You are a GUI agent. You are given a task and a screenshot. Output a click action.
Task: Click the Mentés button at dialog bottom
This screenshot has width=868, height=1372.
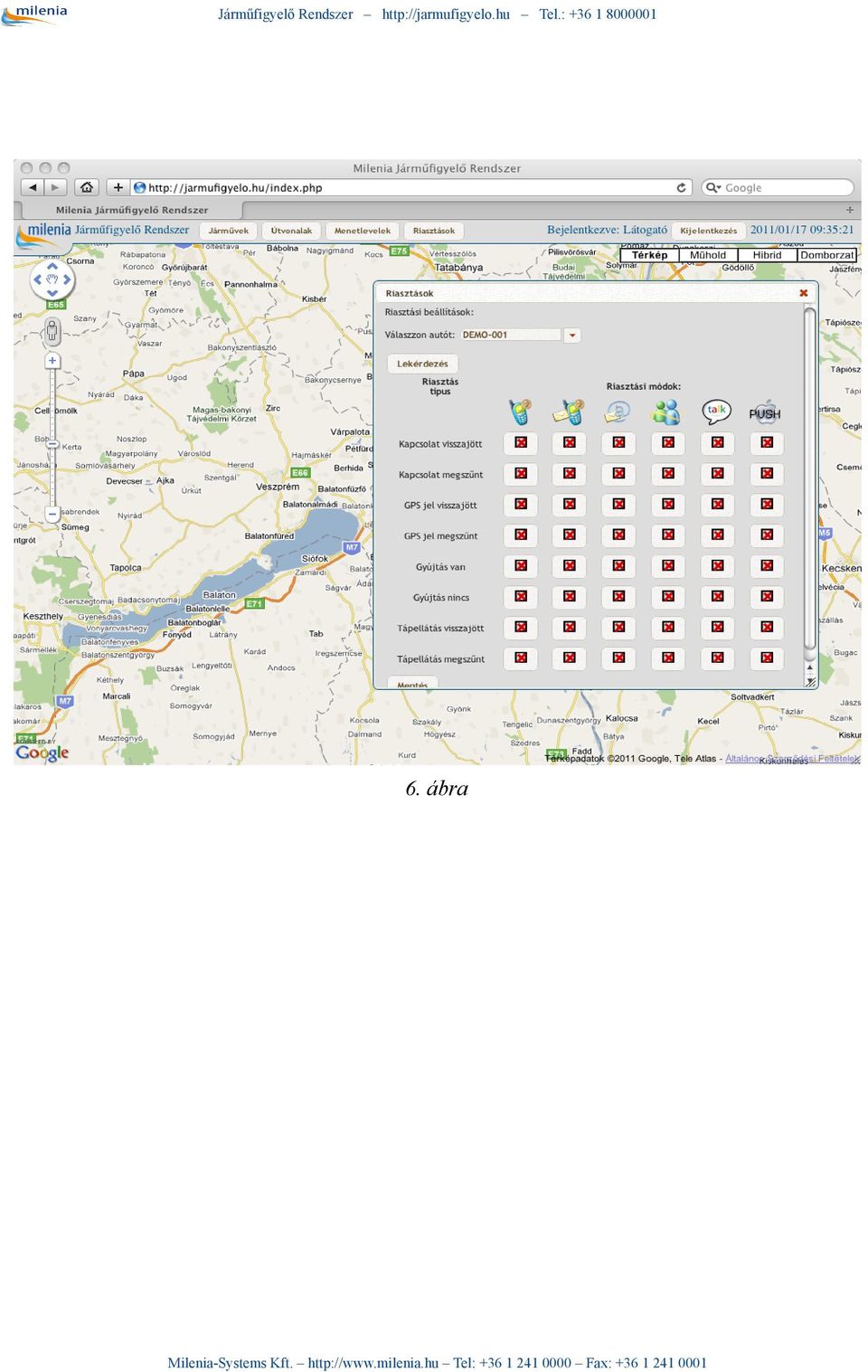(x=412, y=684)
